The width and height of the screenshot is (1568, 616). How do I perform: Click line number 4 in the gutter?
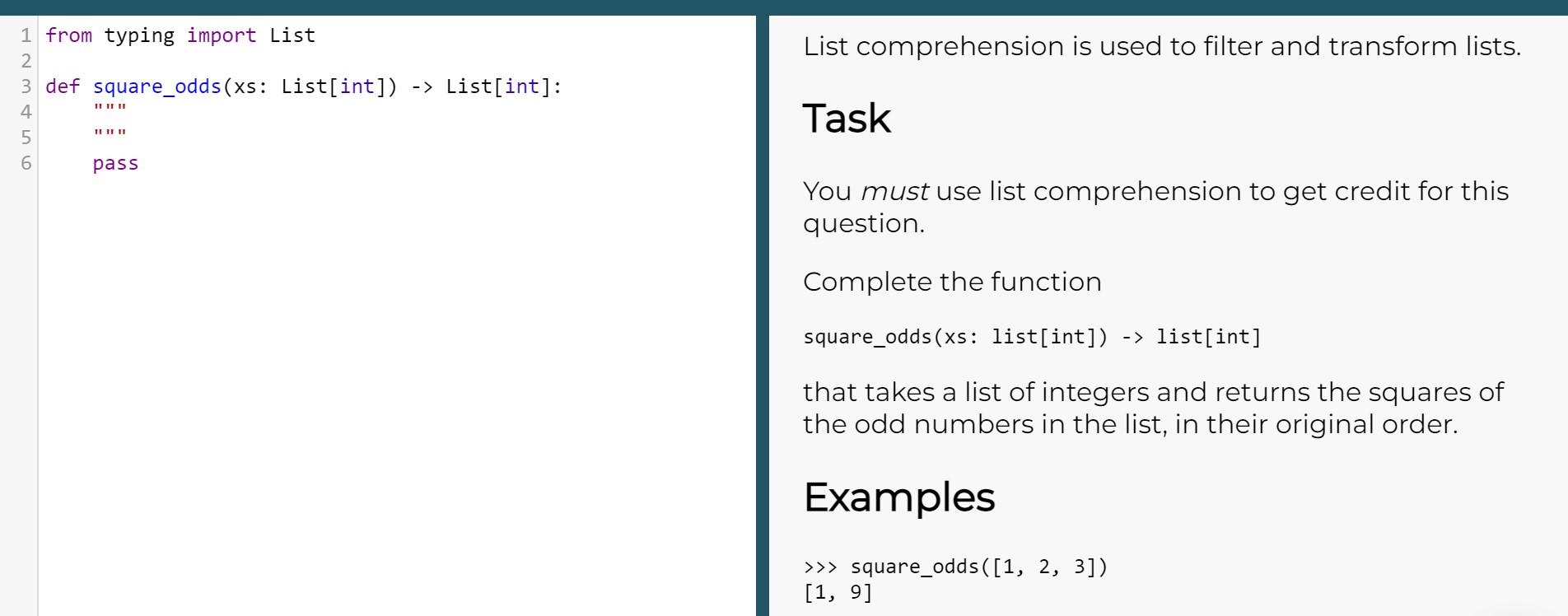tap(26, 112)
